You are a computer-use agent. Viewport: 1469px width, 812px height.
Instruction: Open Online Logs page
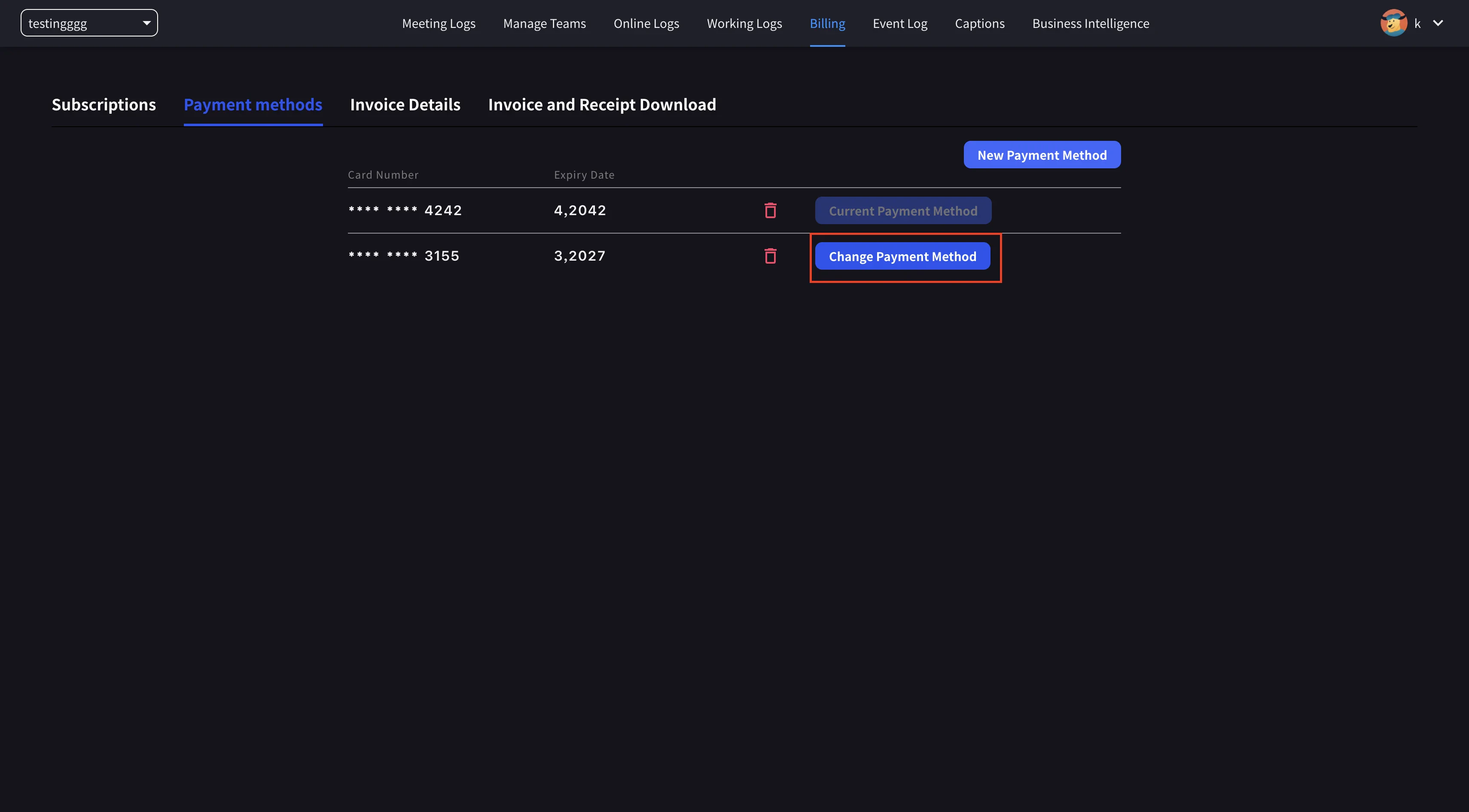pyautogui.click(x=646, y=23)
